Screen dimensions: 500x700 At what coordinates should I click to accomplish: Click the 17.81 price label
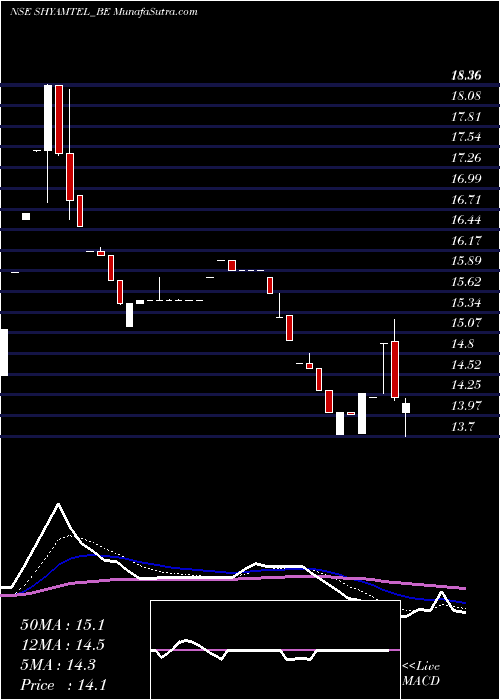(466, 117)
